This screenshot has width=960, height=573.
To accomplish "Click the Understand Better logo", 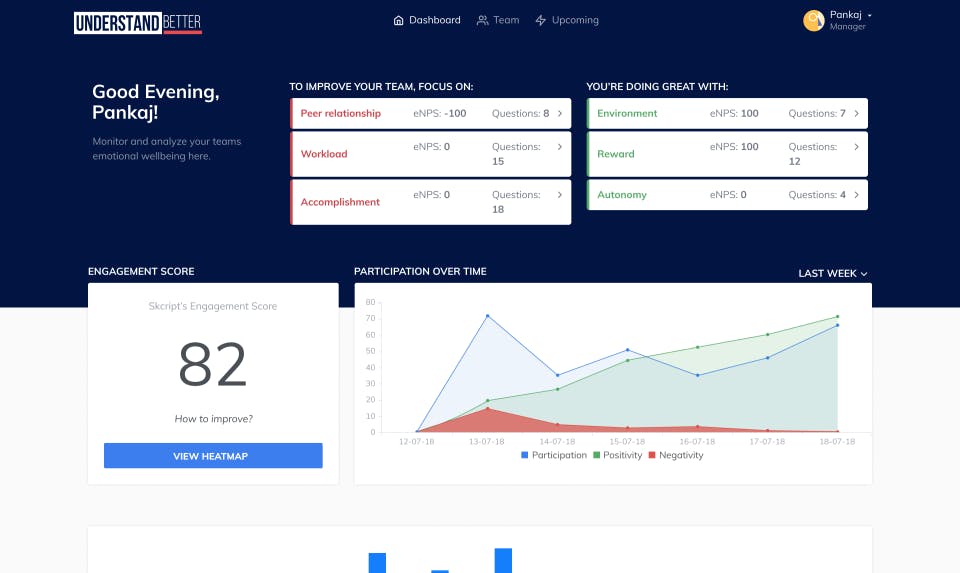I will [138, 23].
